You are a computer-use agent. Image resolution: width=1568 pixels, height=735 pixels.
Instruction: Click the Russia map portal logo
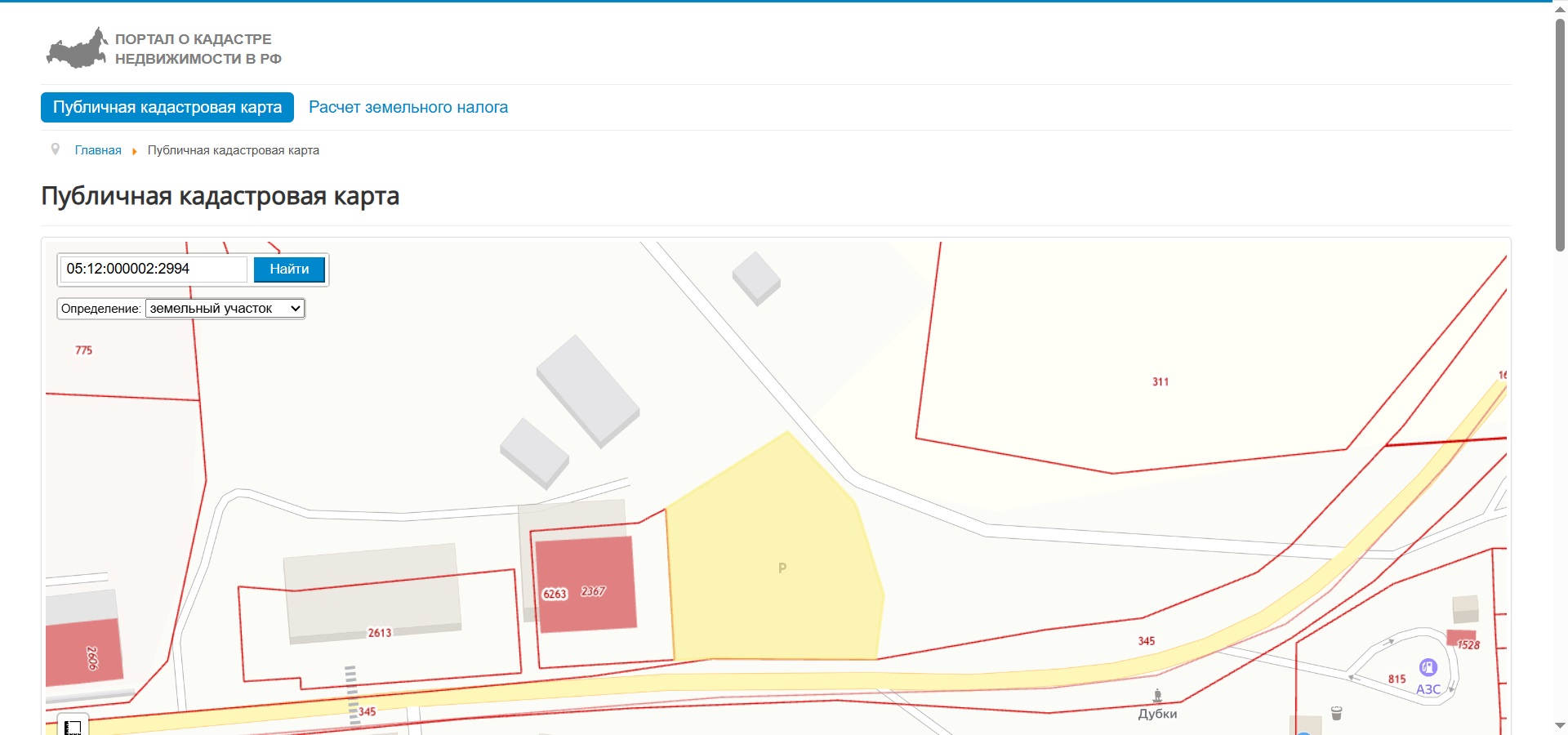point(77,48)
